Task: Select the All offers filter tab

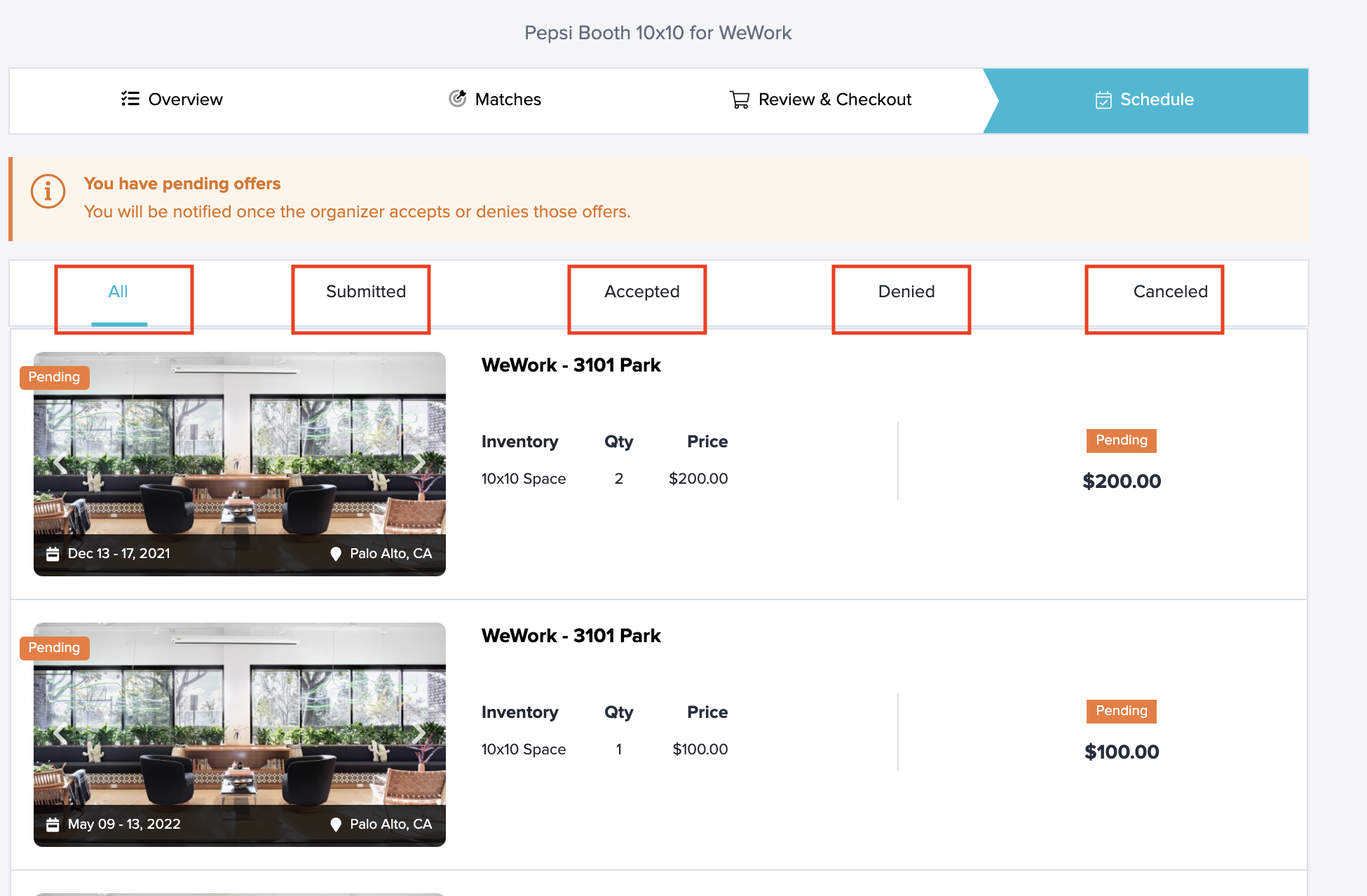Action: 118,292
